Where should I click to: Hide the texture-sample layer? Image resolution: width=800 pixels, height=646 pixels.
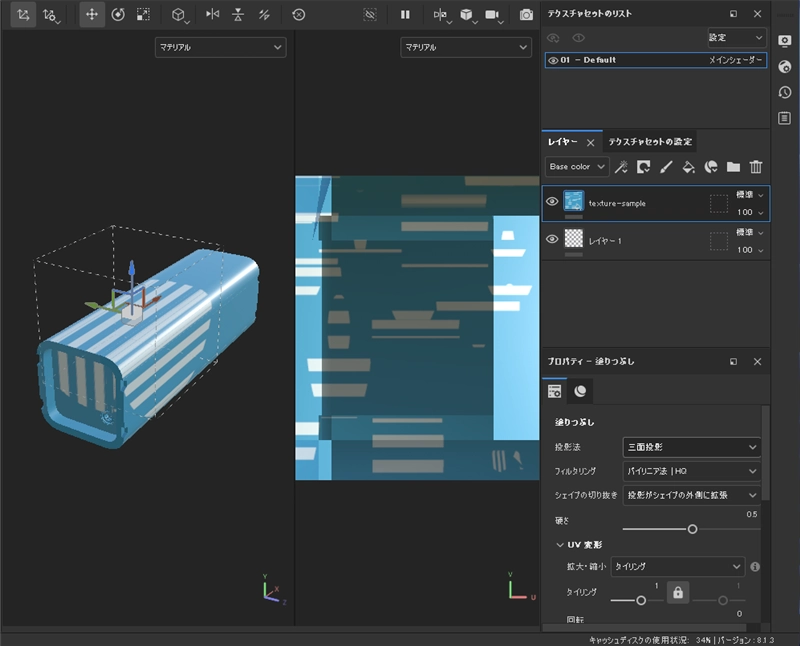coord(552,202)
